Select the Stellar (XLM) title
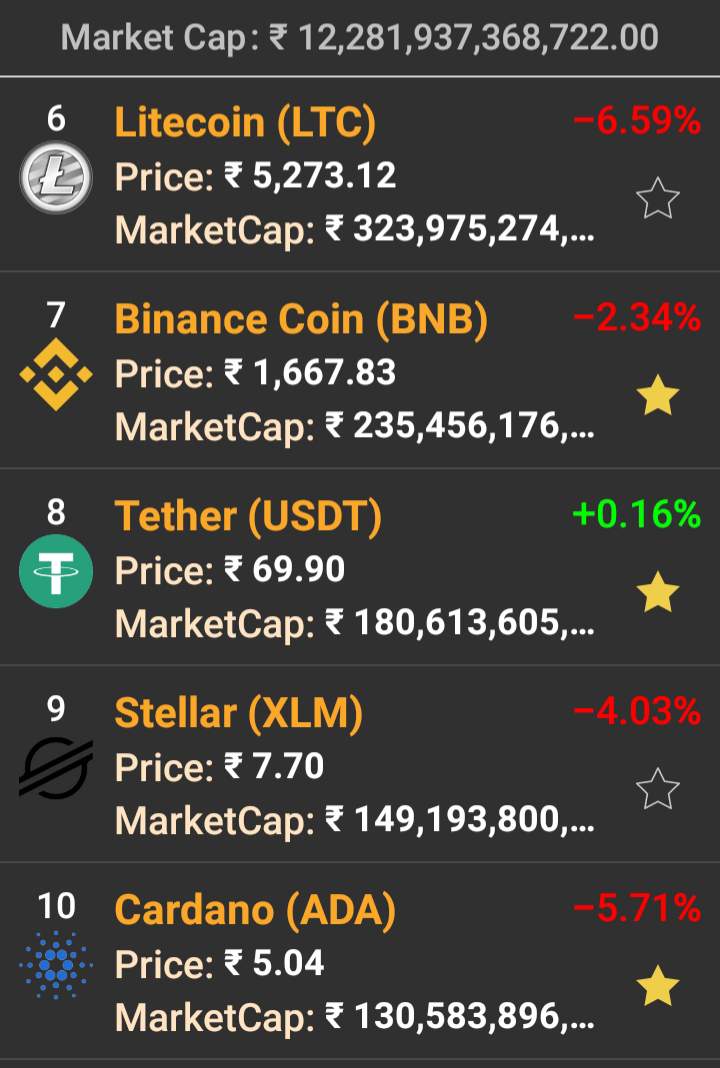Image resolution: width=720 pixels, height=1068 pixels. tap(238, 713)
